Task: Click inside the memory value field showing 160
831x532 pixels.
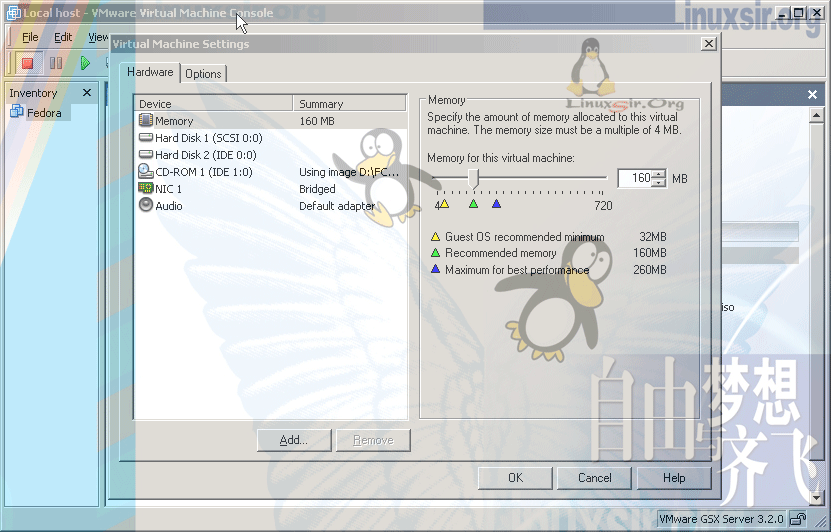Action: point(635,178)
